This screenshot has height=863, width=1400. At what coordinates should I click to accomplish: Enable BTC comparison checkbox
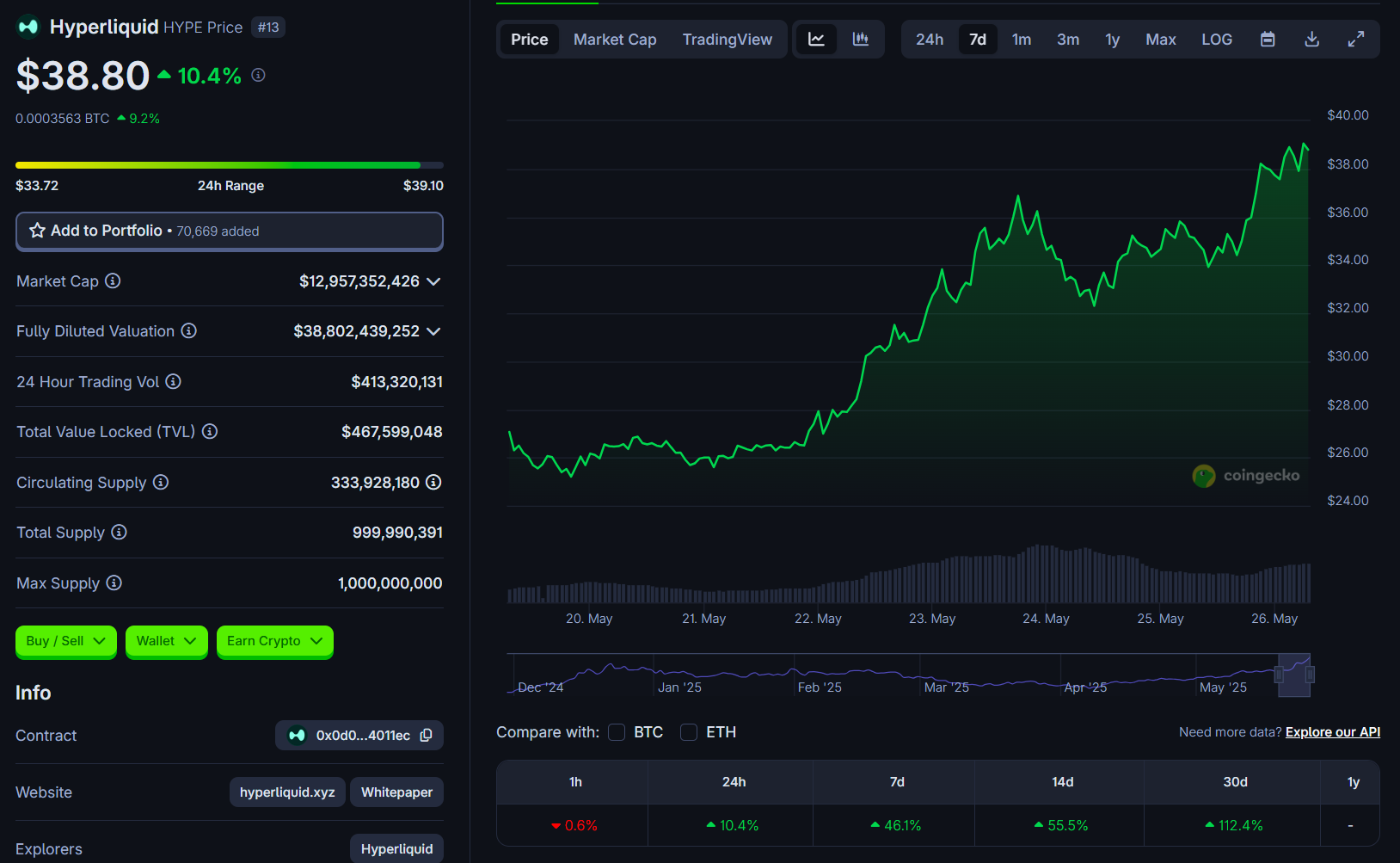point(617,732)
